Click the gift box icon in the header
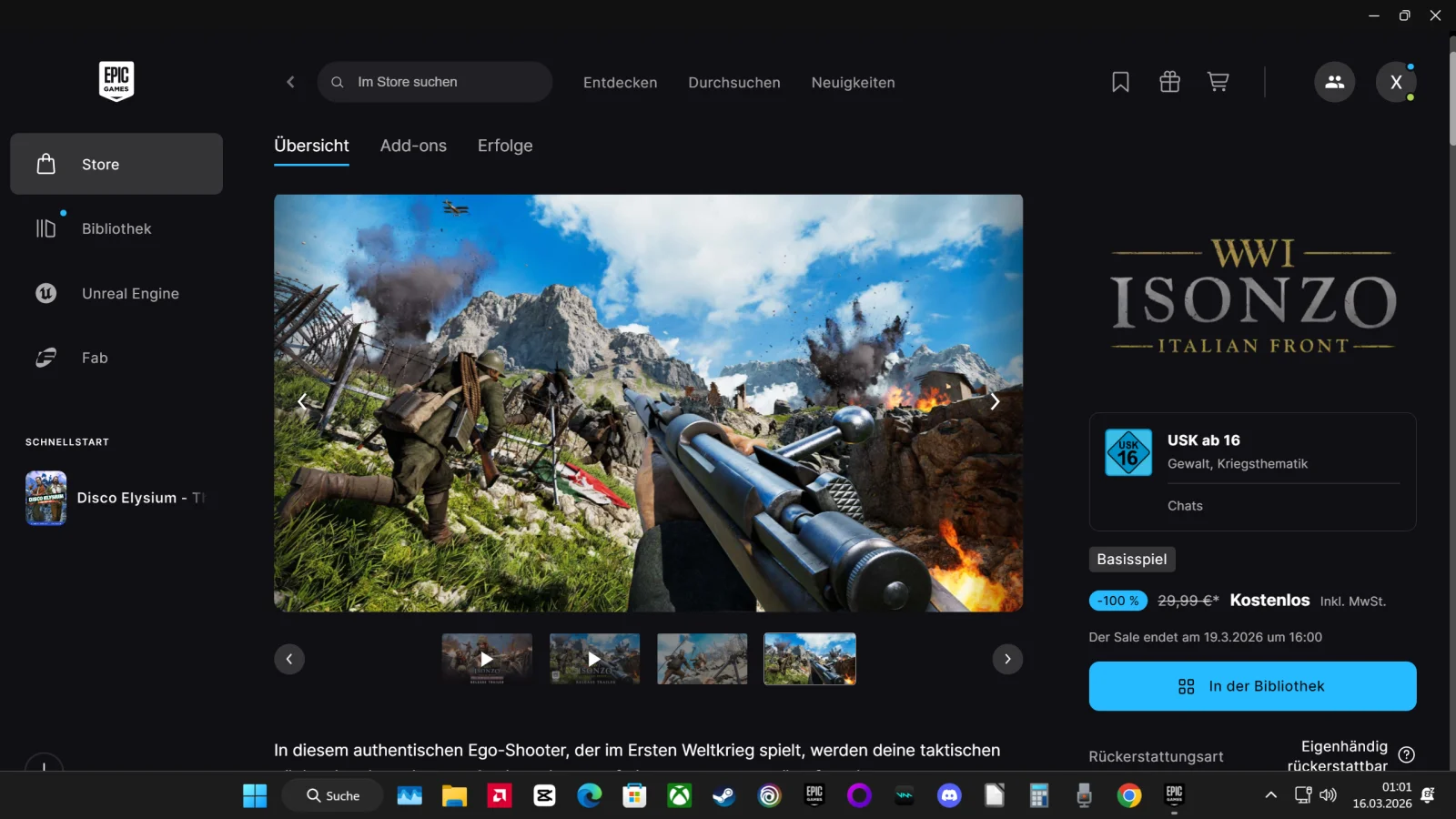This screenshot has height=819, width=1456. coord(1169,82)
